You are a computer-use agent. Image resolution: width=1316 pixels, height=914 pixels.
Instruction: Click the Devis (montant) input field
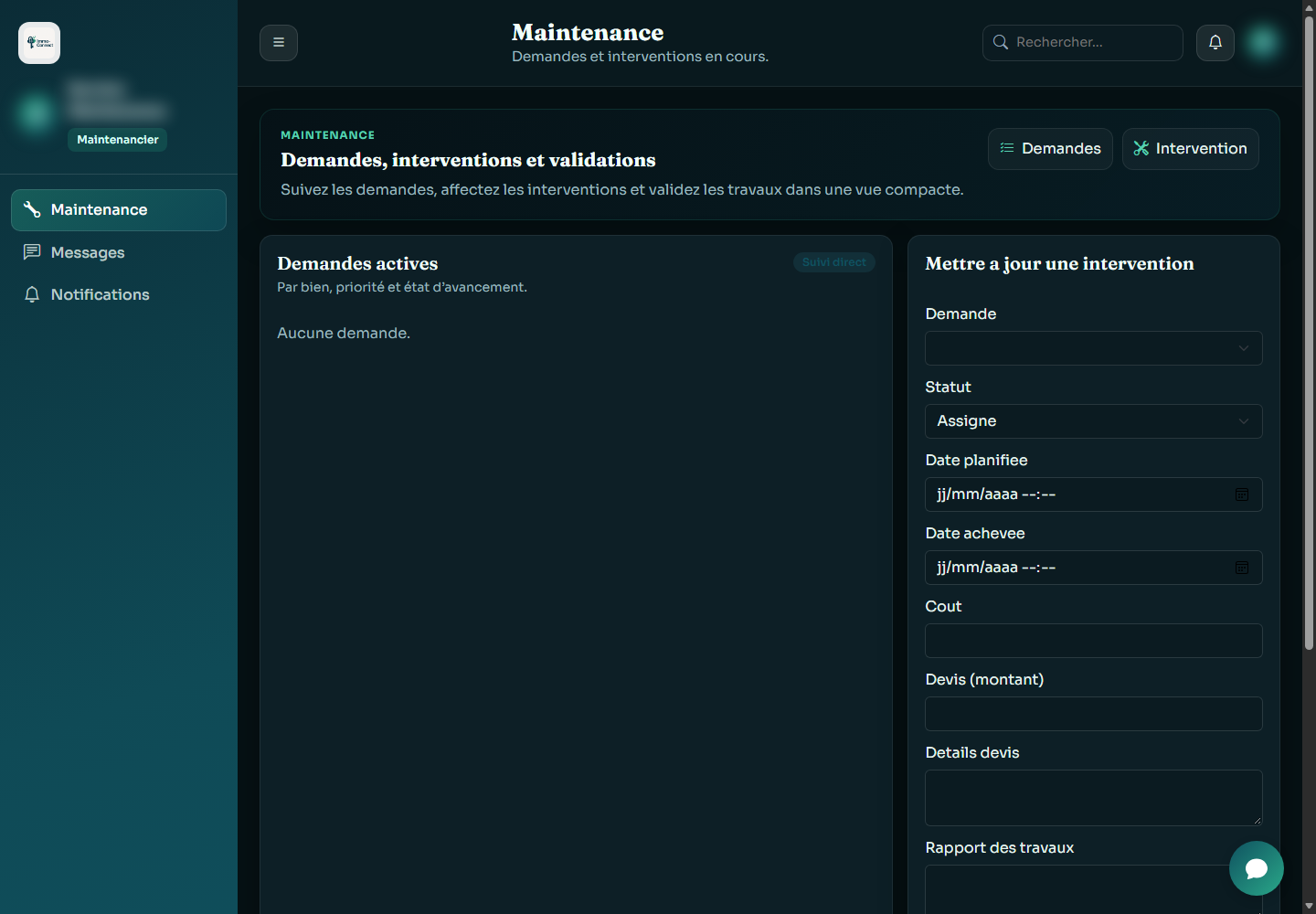click(1094, 714)
